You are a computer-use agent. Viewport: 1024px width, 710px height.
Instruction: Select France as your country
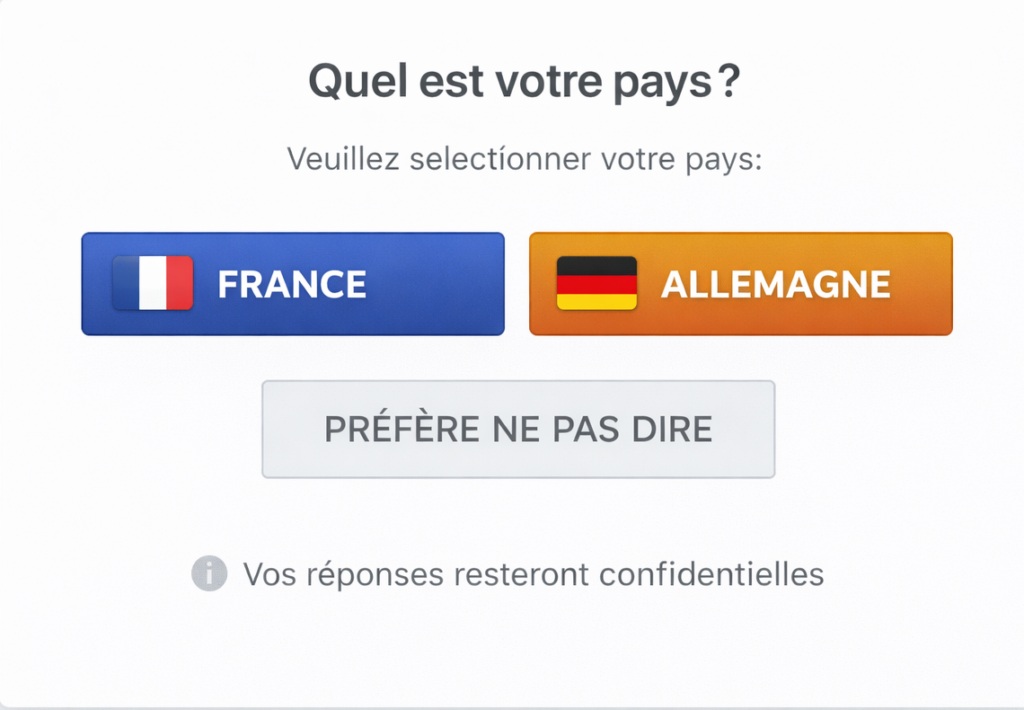292,284
